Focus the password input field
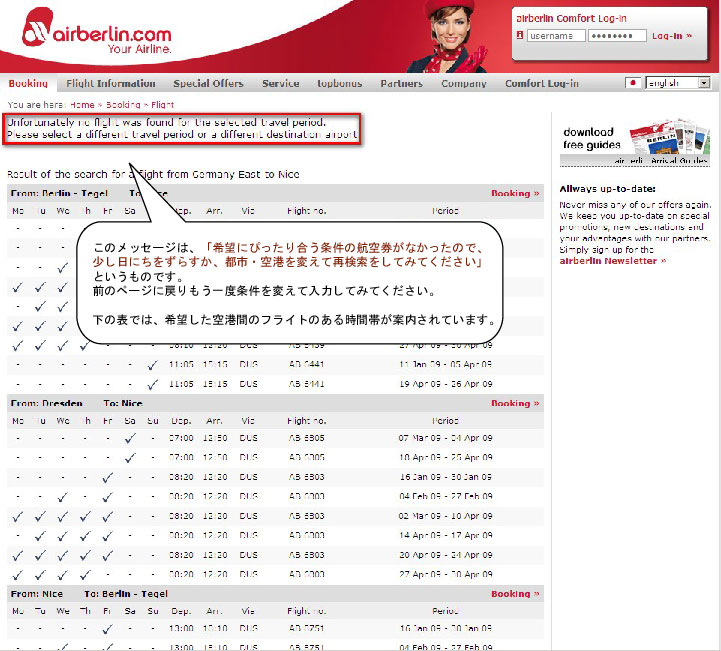This screenshot has height=651, width=721. (x=618, y=36)
